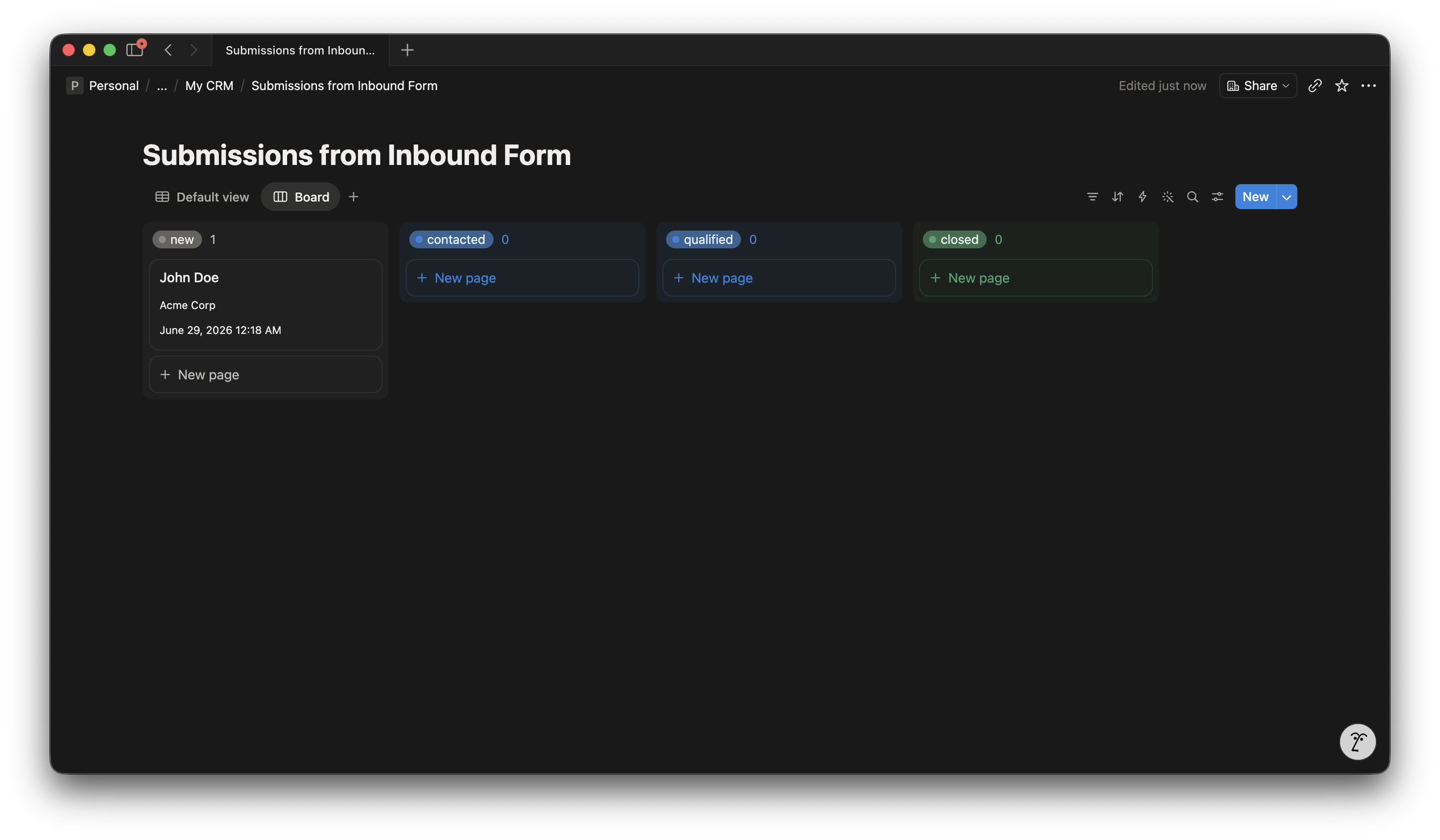Image resolution: width=1440 pixels, height=840 pixels.
Task: Go forward with the right arrow
Action: tap(194, 50)
